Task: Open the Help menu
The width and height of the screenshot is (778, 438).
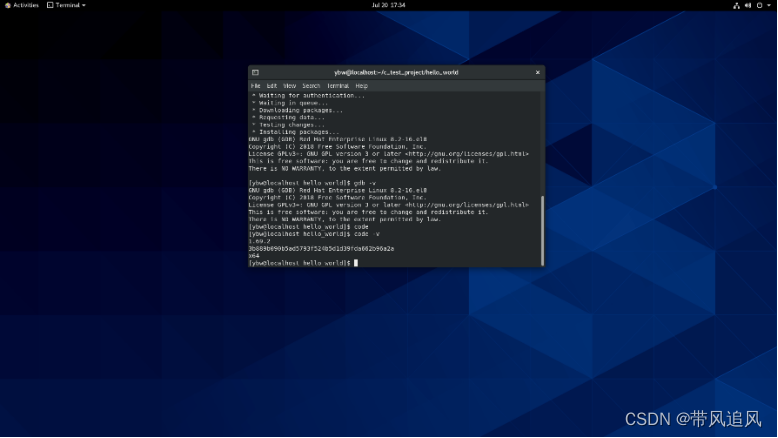Action: (x=361, y=86)
